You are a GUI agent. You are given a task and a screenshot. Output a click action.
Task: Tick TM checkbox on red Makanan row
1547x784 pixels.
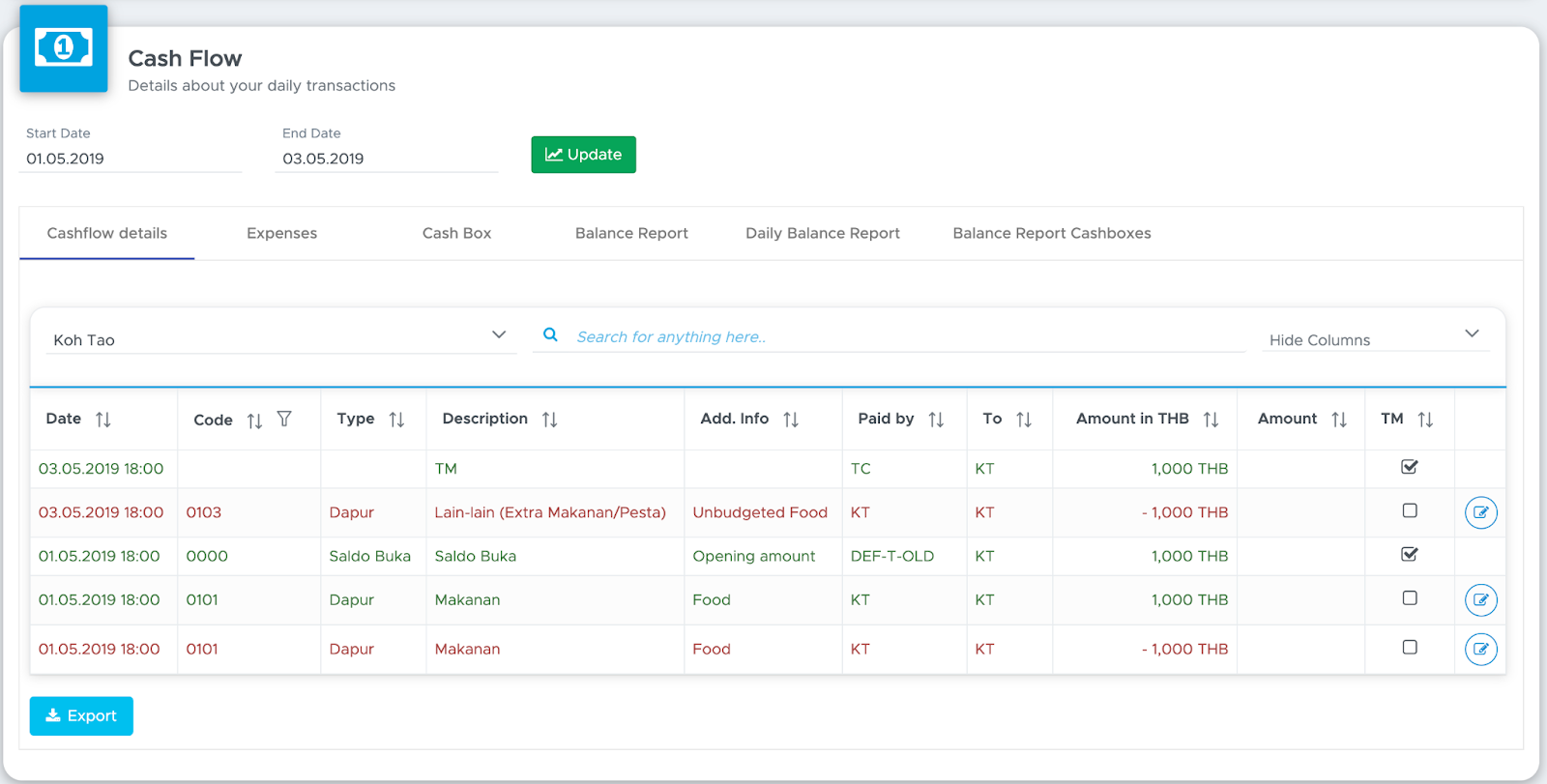click(x=1410, y=647)
